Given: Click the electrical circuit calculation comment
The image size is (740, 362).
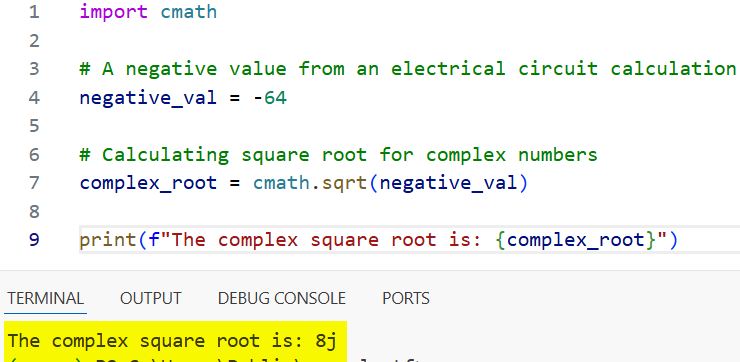Looking at the screenshot, I should (408, 69).
